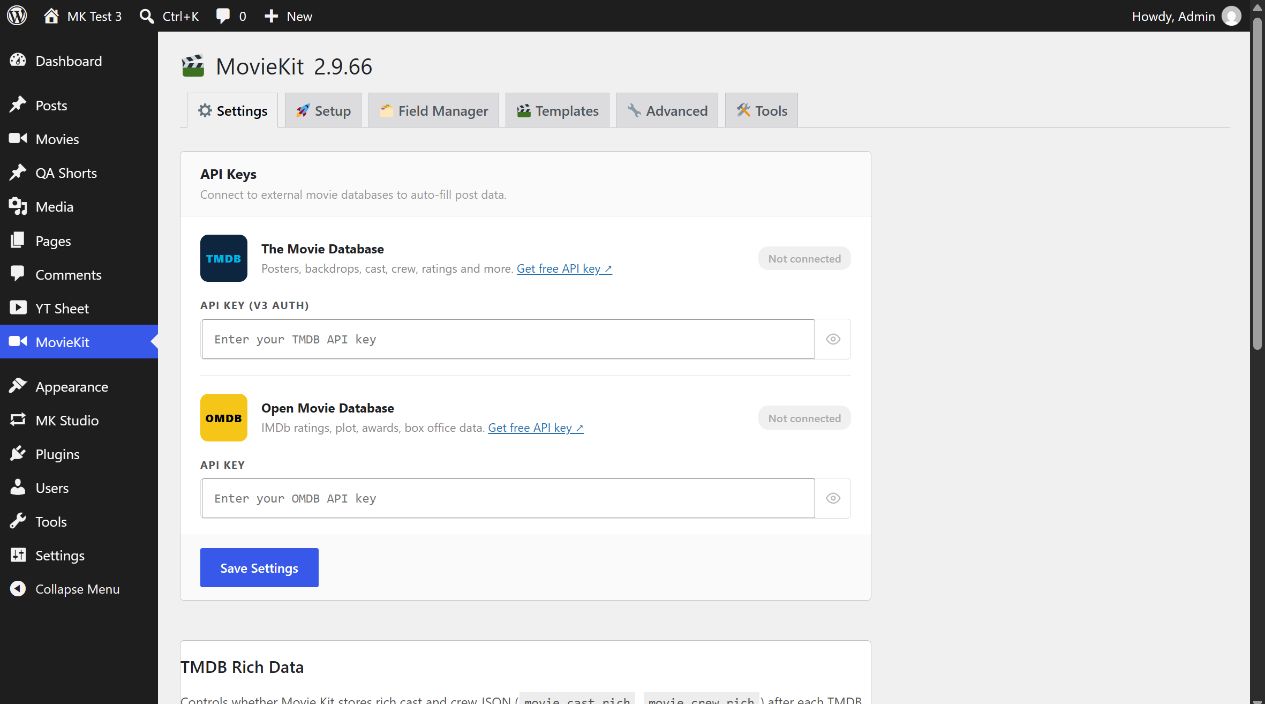The image size is (1265, 704).
Task: Click OMDB Not connected status badge
Action: [x=804, y=418]
